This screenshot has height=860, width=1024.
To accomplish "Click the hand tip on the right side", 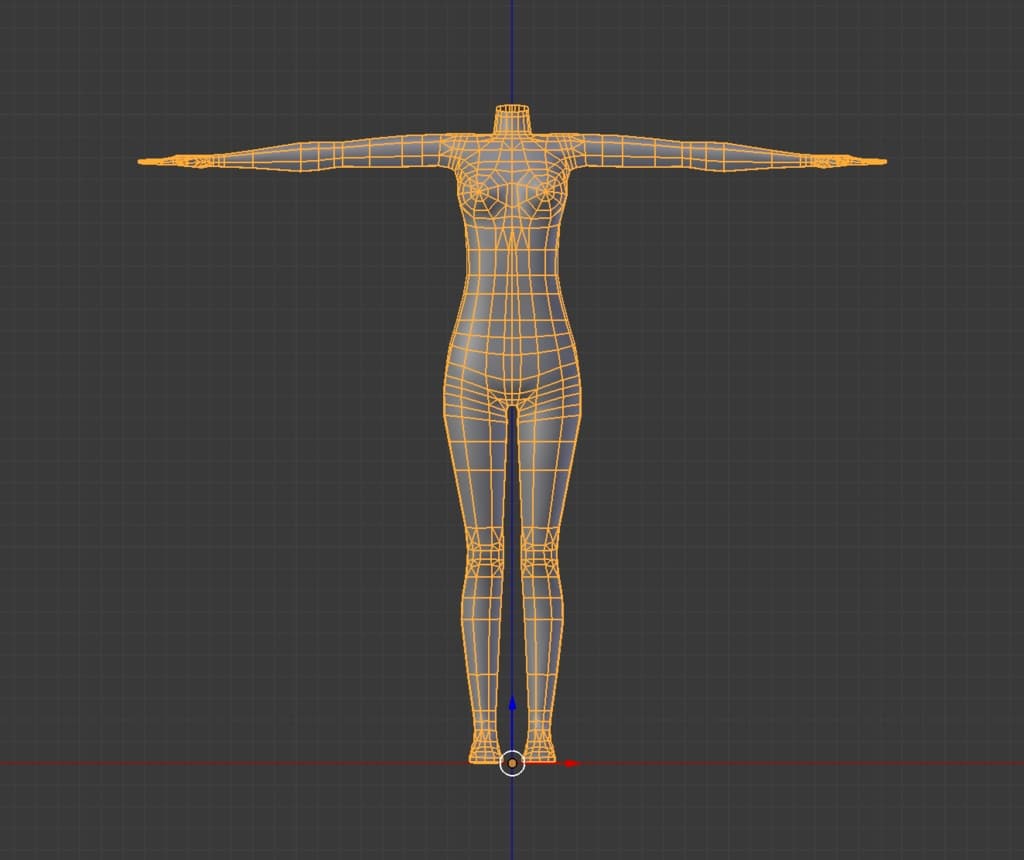I will click(x=879, y=161).
